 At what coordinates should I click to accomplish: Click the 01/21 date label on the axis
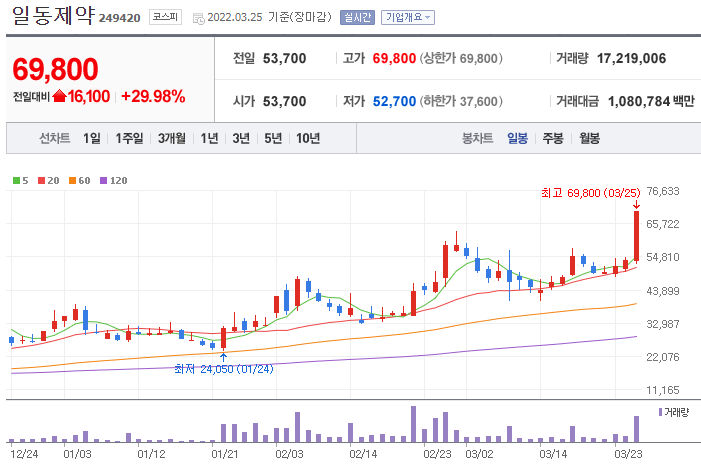(x=225, y=454)
